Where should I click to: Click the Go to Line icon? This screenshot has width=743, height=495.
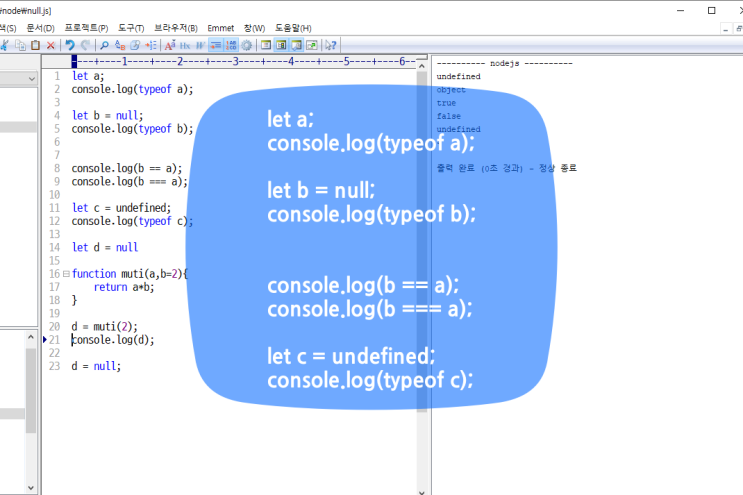(151, 45)
